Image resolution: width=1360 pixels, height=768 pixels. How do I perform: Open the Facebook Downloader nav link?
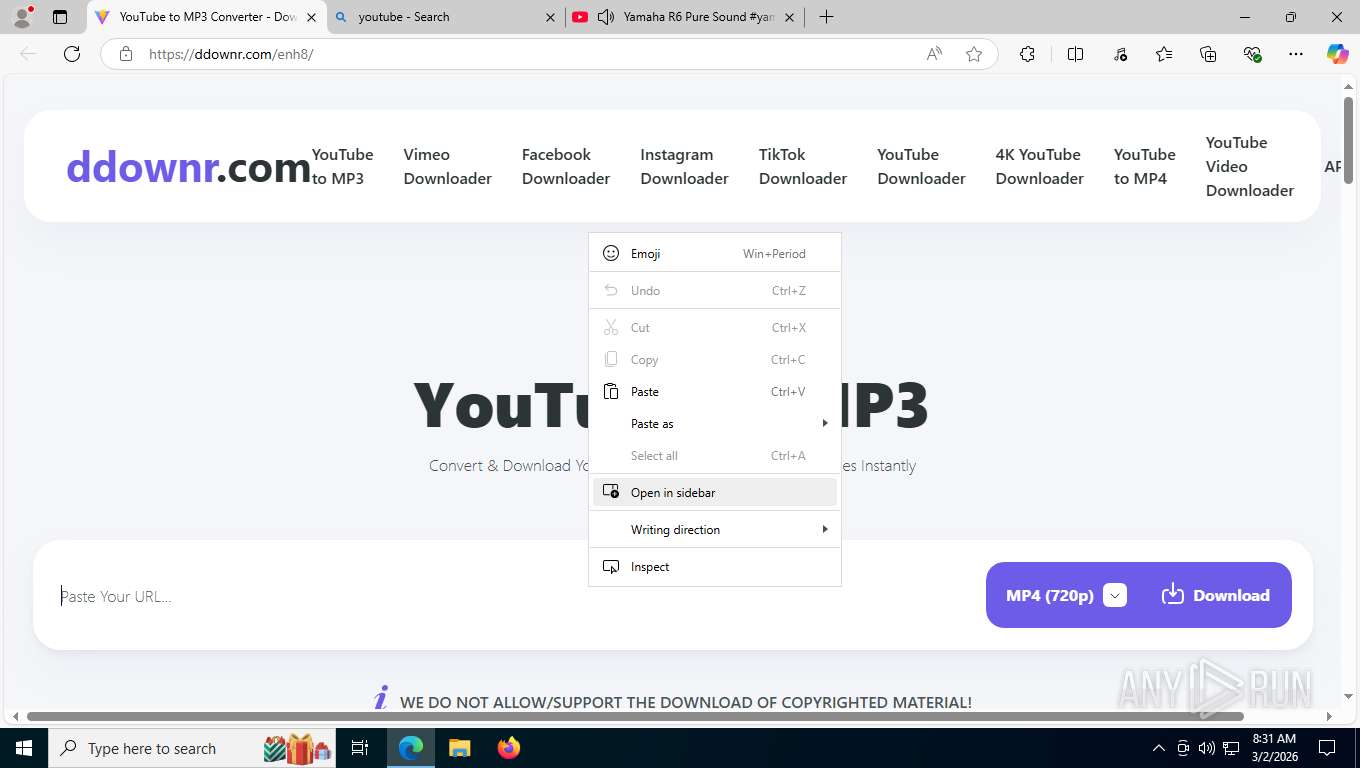click(566, 166)
